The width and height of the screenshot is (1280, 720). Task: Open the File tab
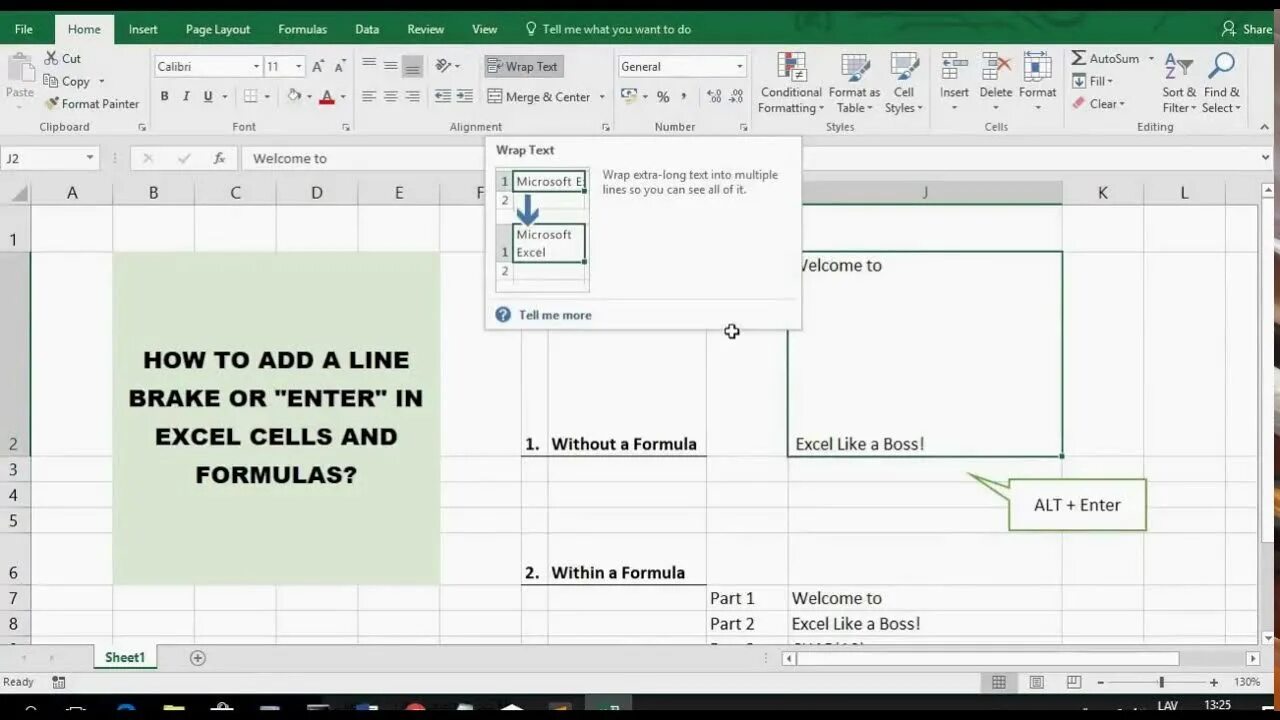pyautogui.click(x=24, y=29)
